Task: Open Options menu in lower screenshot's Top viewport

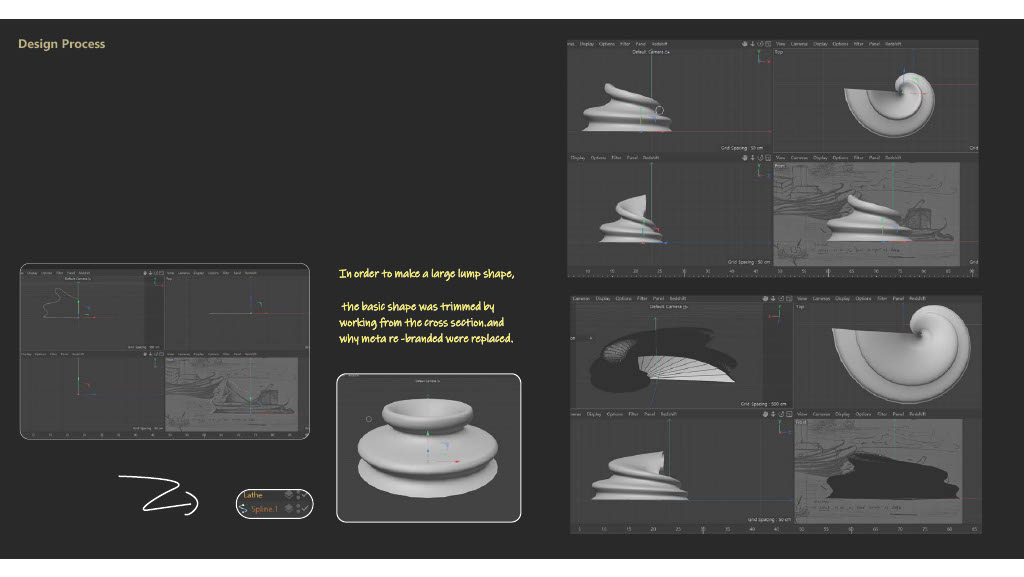Action: click(x=863, y=298)
